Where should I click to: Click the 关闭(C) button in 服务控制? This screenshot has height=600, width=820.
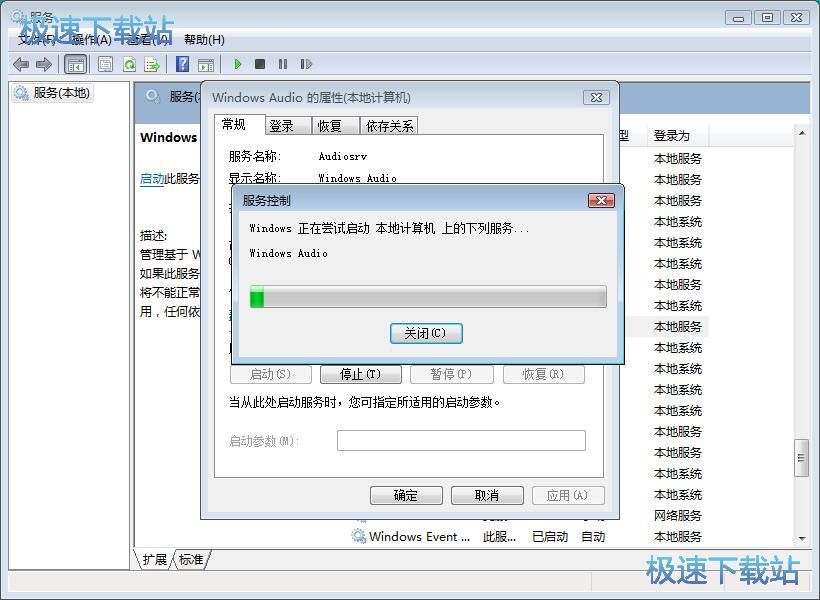[x=426, y=333]
